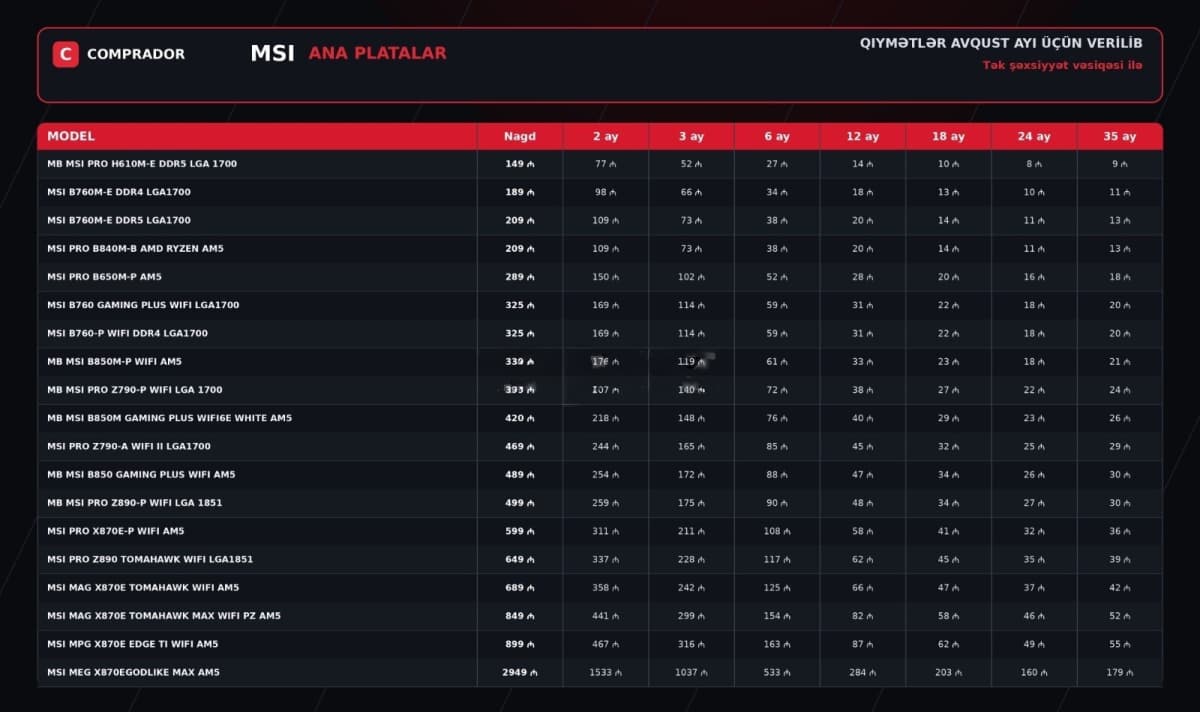Select row MSI PRO X870E-P WIFI AM5
This screenshot has width=1200, height=712.
pyautogui.click(x=600, y=531)
